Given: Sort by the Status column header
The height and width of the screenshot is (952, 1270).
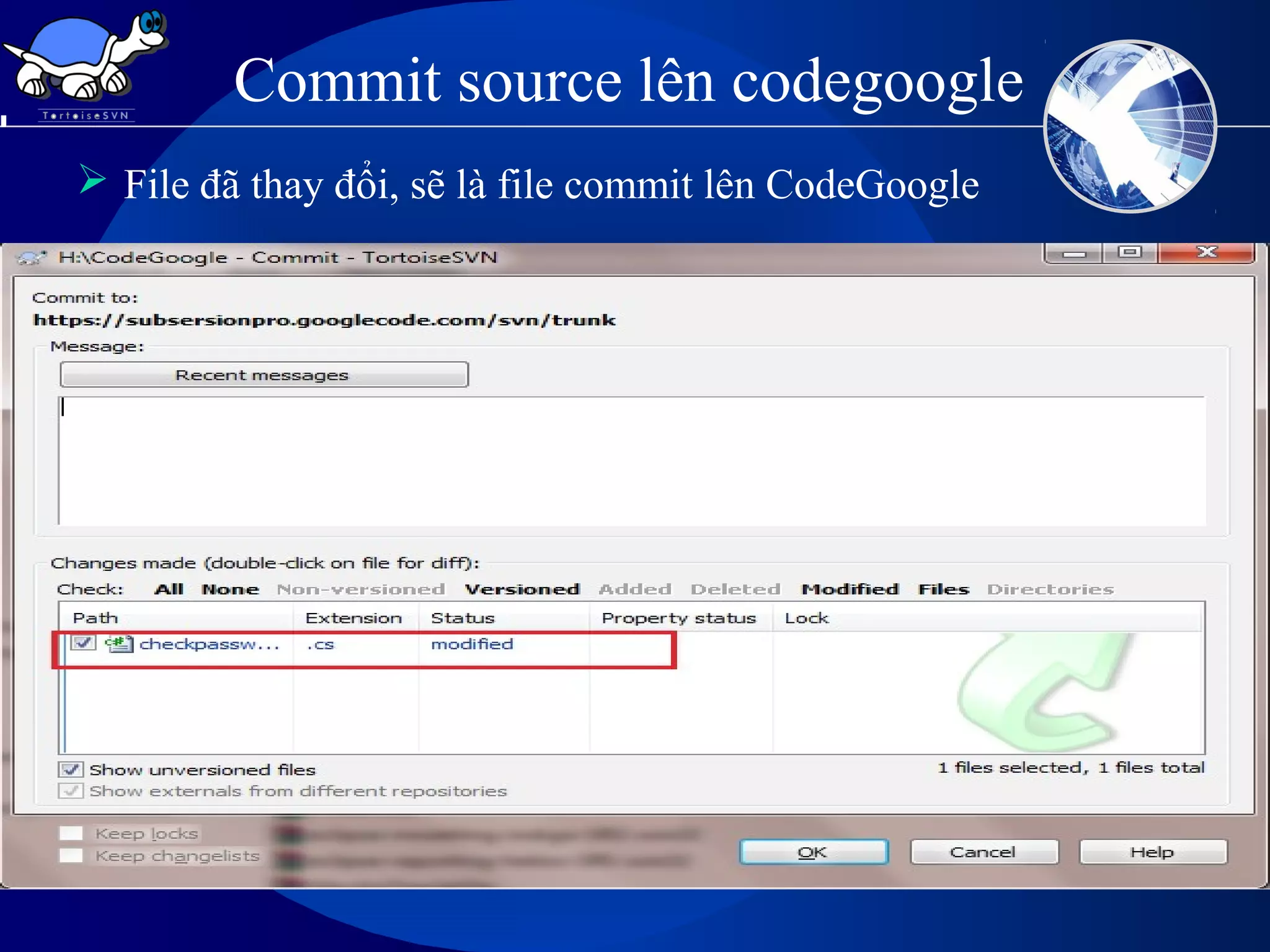Looking at the screenshot, I should click(504, 618).
